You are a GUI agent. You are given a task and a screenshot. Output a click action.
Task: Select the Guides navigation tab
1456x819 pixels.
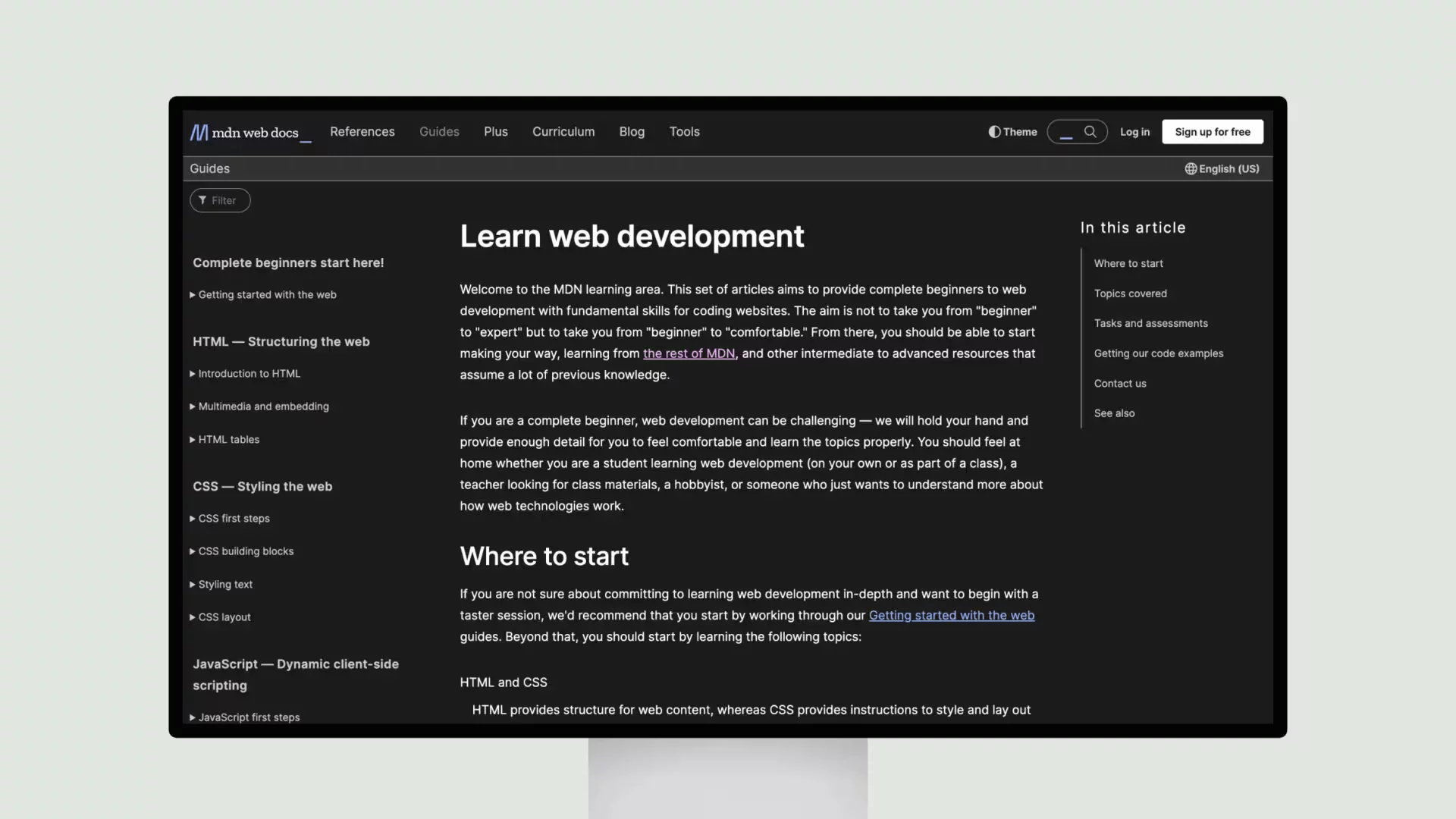point(439,131)
